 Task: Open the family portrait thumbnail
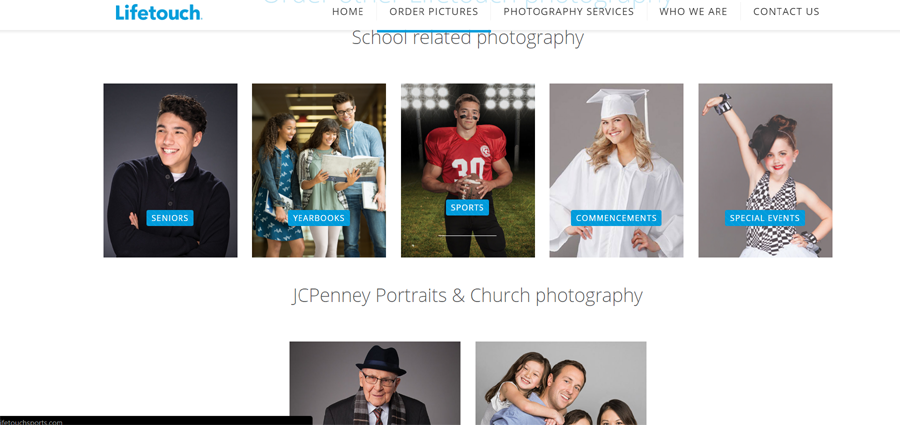pos(561,383)
